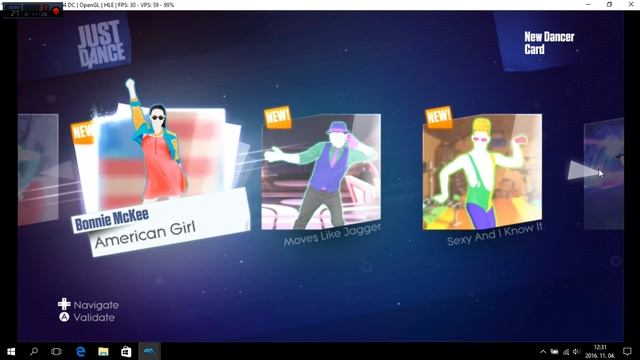Image resolution: width=640 pixels, height=360 pixels.
Task: Select the partially visible previous song card
Action: point(38,169)
